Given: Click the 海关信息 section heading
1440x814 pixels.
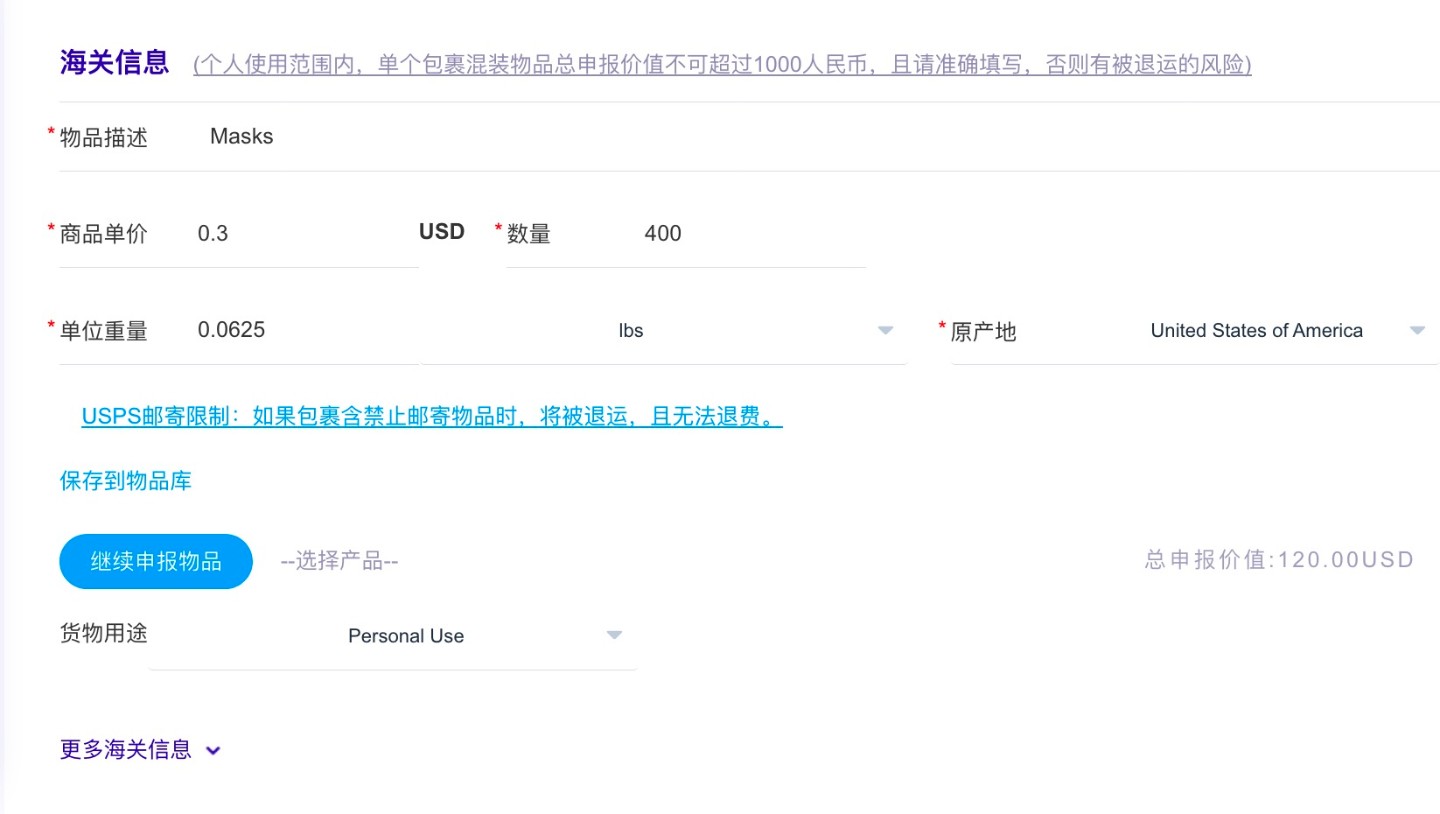Looking at the screenshot, I should click(x=114, y=63).
